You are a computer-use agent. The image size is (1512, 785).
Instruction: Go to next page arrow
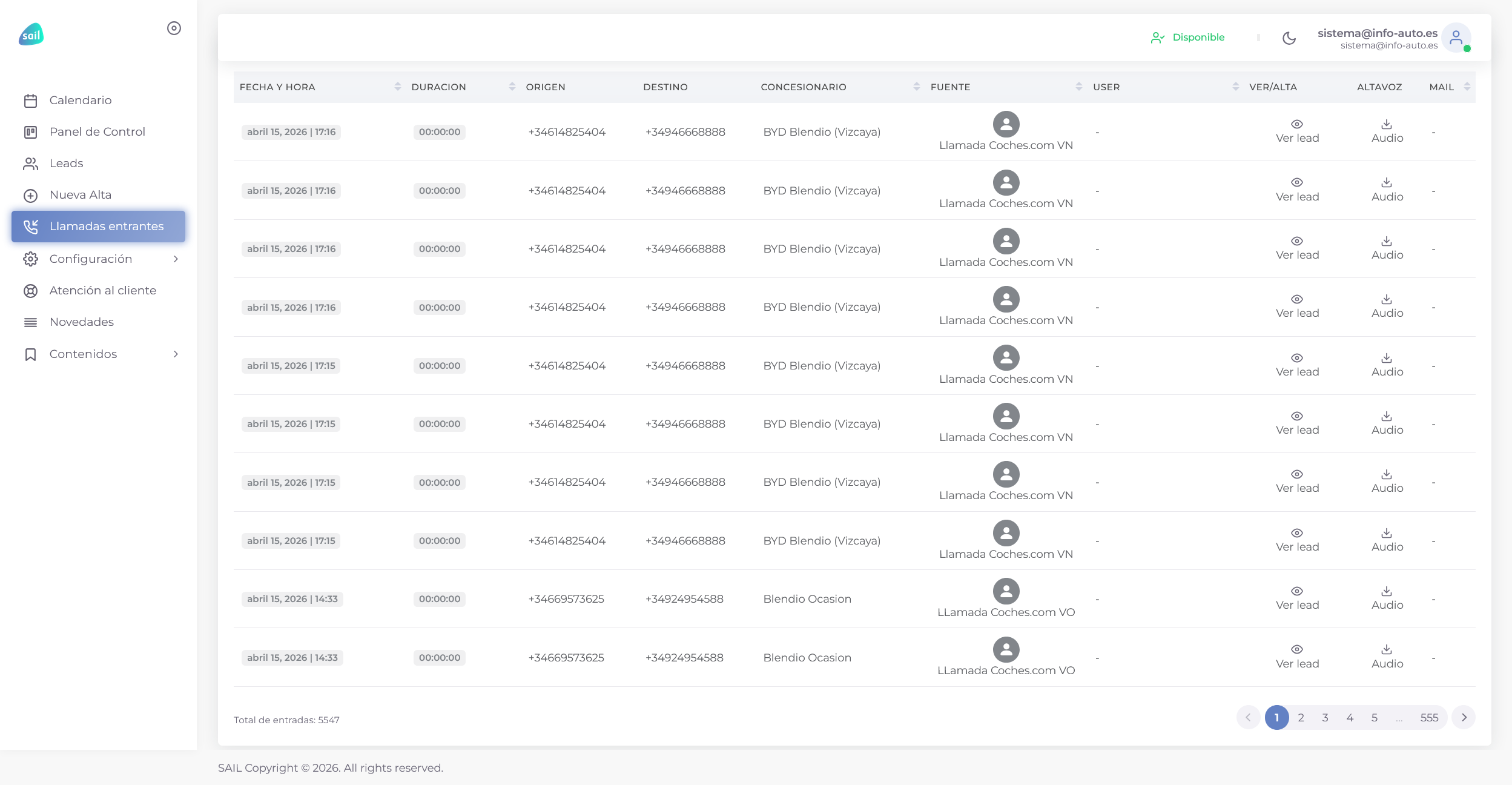pos(1464,718)
